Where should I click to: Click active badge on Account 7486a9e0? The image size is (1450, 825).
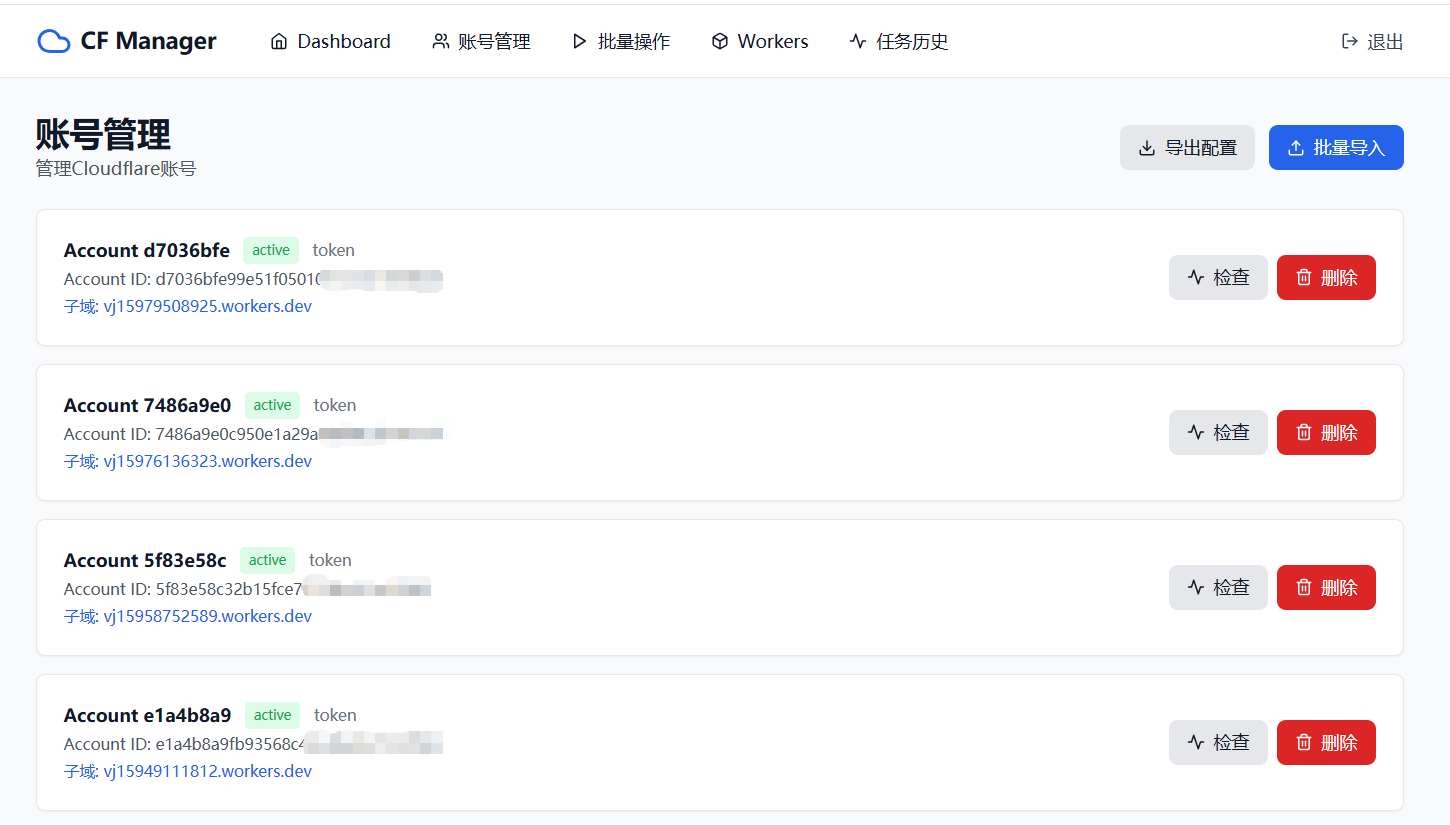272,405
